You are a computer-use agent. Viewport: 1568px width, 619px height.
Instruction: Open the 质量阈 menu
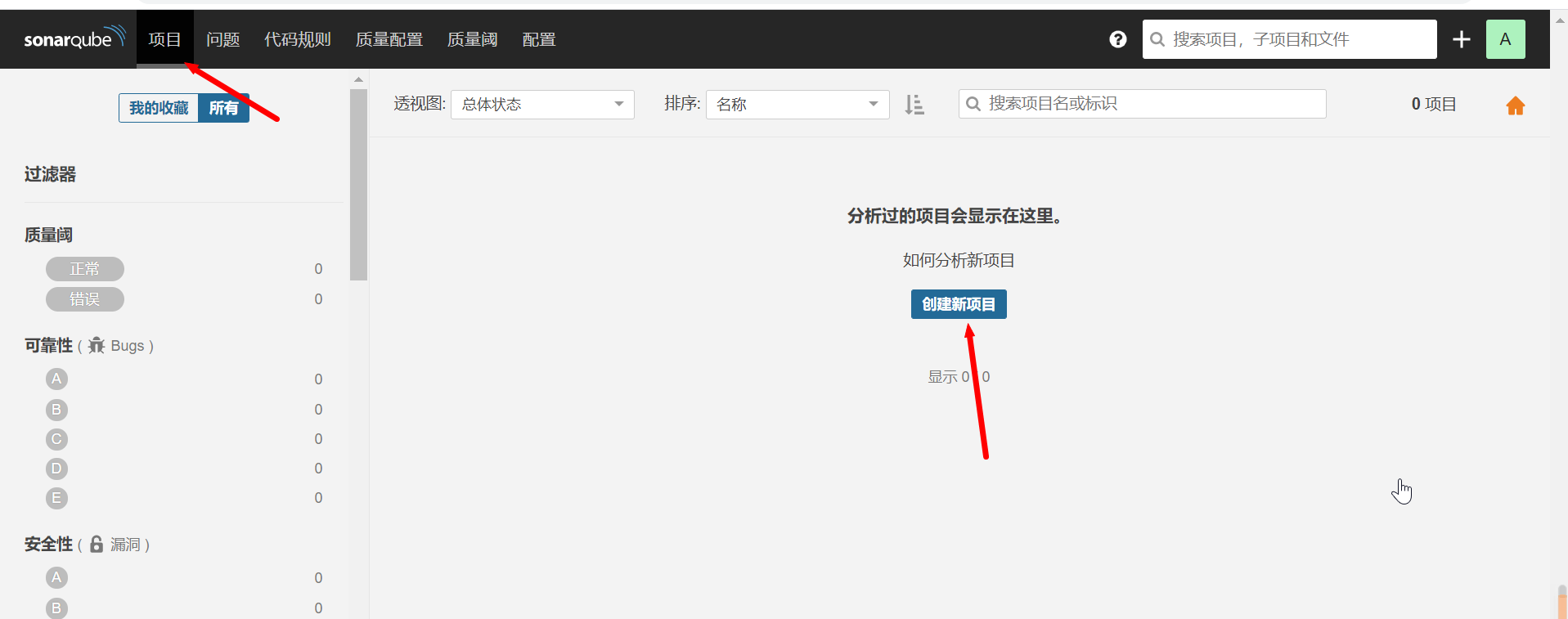click(x=472, y=39)
